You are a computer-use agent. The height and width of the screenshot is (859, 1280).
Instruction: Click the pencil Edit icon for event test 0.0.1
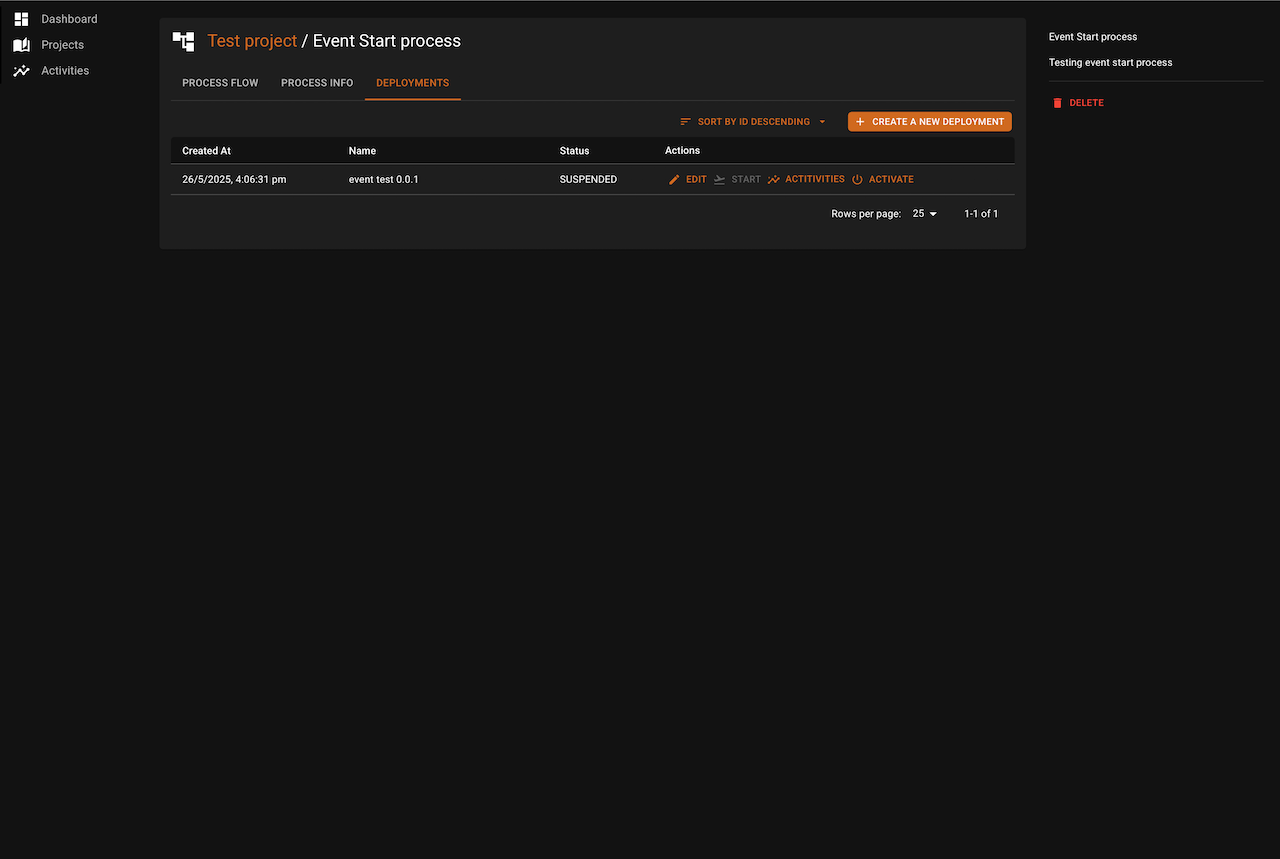point(675,180)
